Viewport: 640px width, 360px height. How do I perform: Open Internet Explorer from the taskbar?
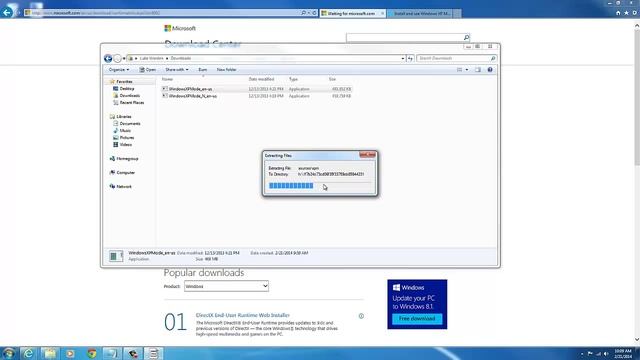pos(28,353)
